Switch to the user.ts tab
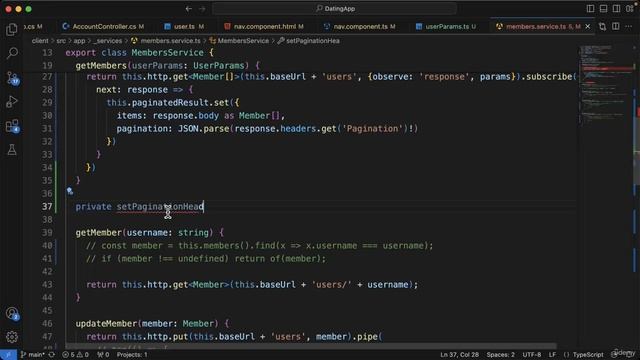 point(184,27)
